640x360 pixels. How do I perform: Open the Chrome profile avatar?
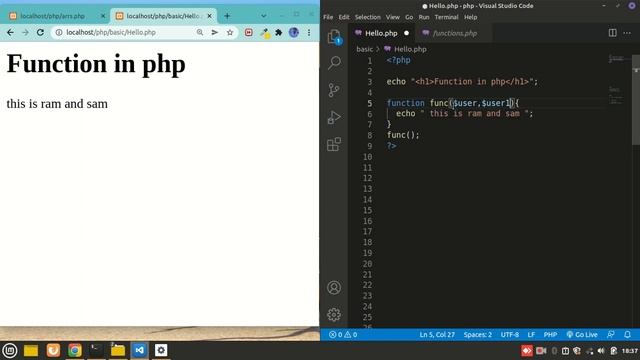coord(293,32)
